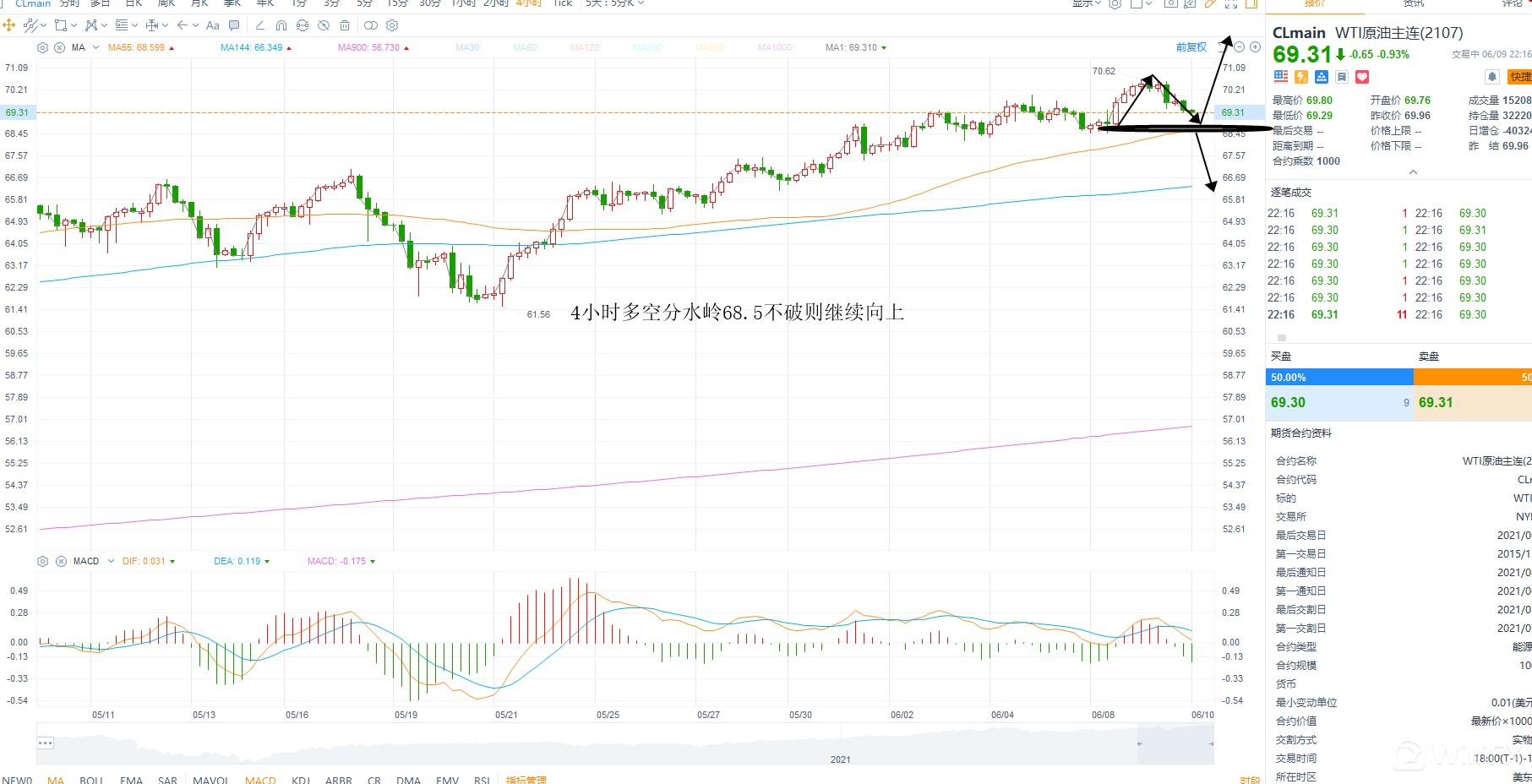Remove the MACD indicator
1532x784 pixels.
click(x=61, y=561)
